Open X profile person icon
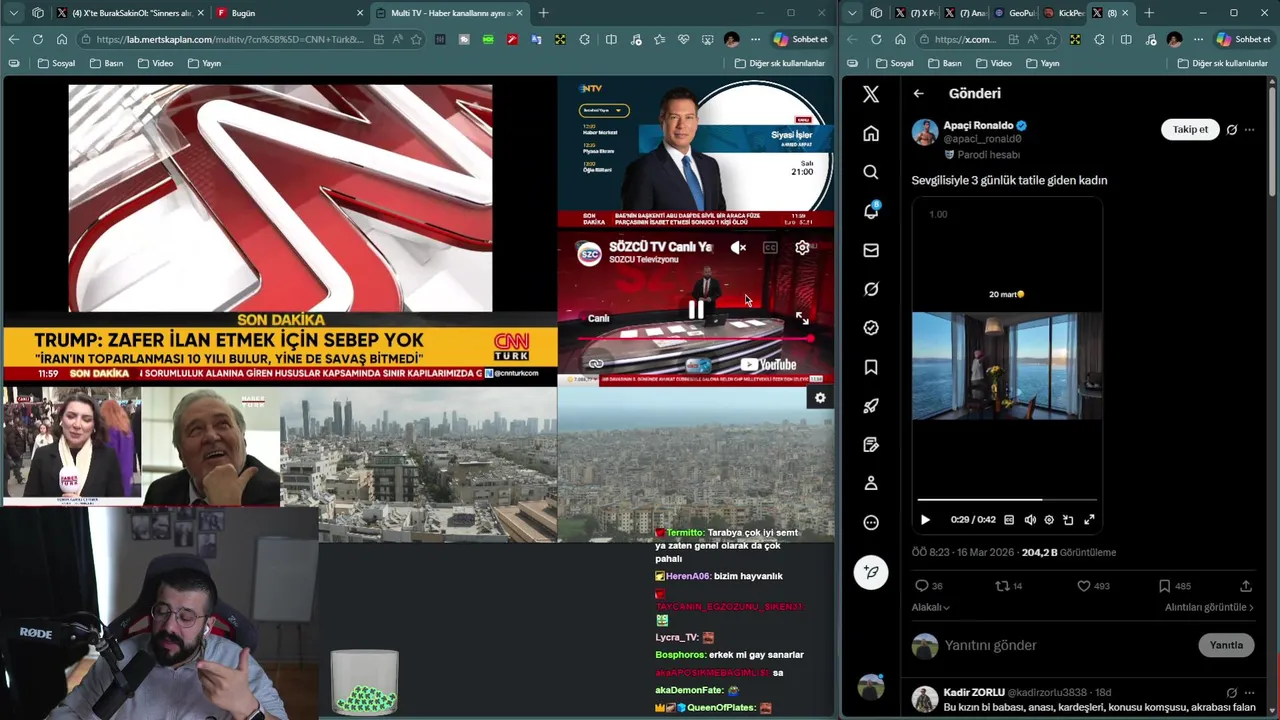 coord(871,483)
